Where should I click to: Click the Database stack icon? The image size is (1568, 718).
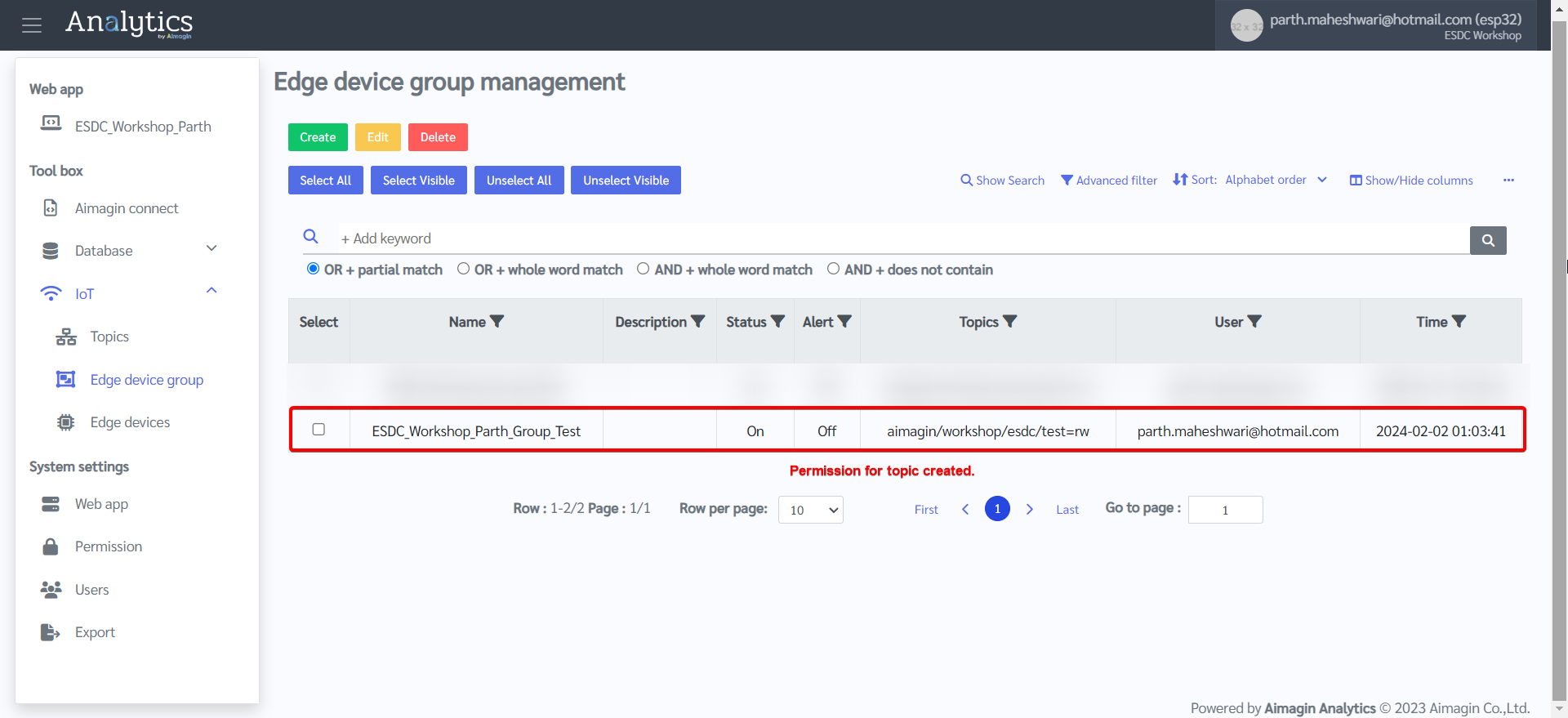point(51,251)
